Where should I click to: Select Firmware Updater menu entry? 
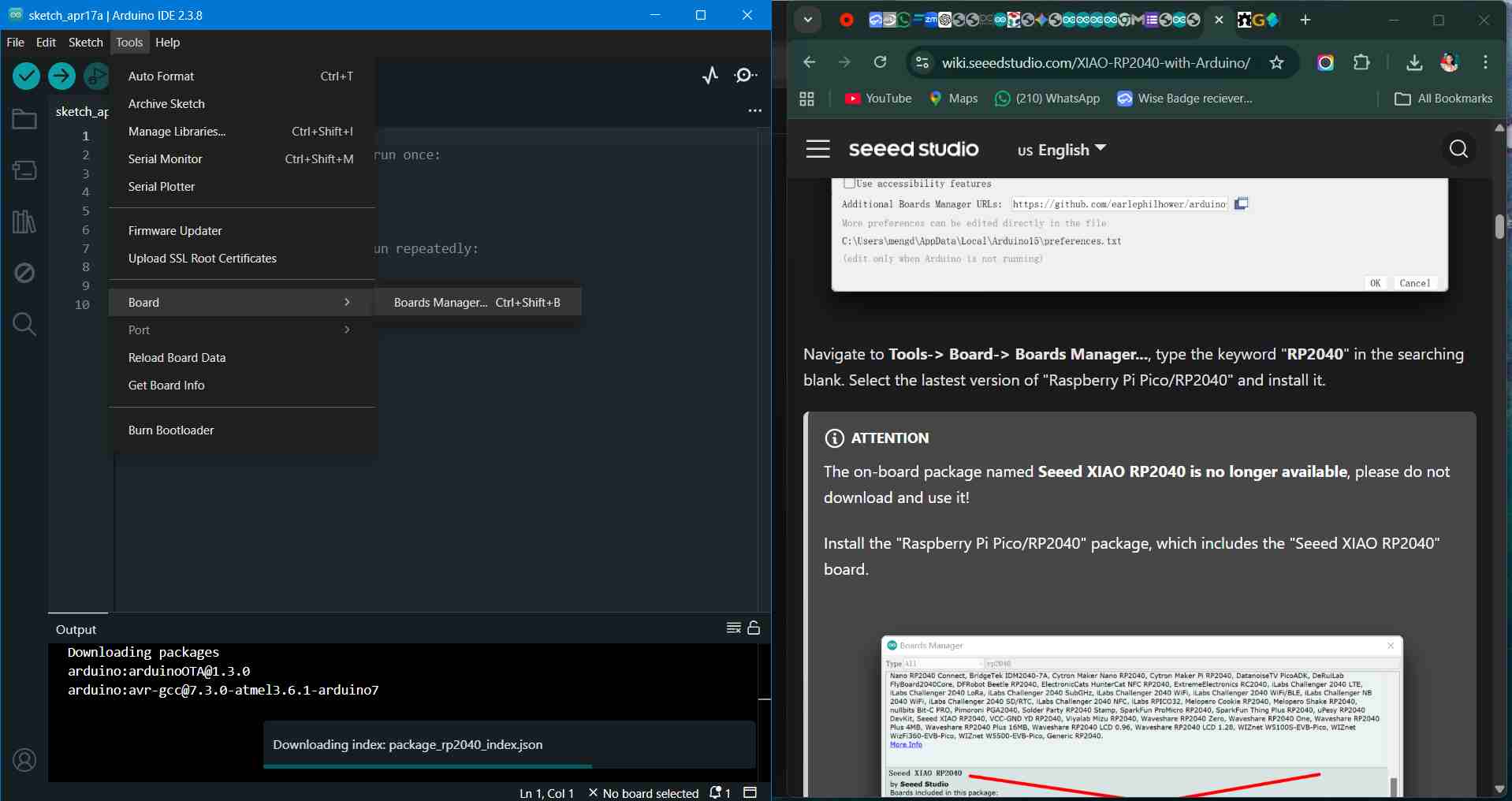pos(242,230)
